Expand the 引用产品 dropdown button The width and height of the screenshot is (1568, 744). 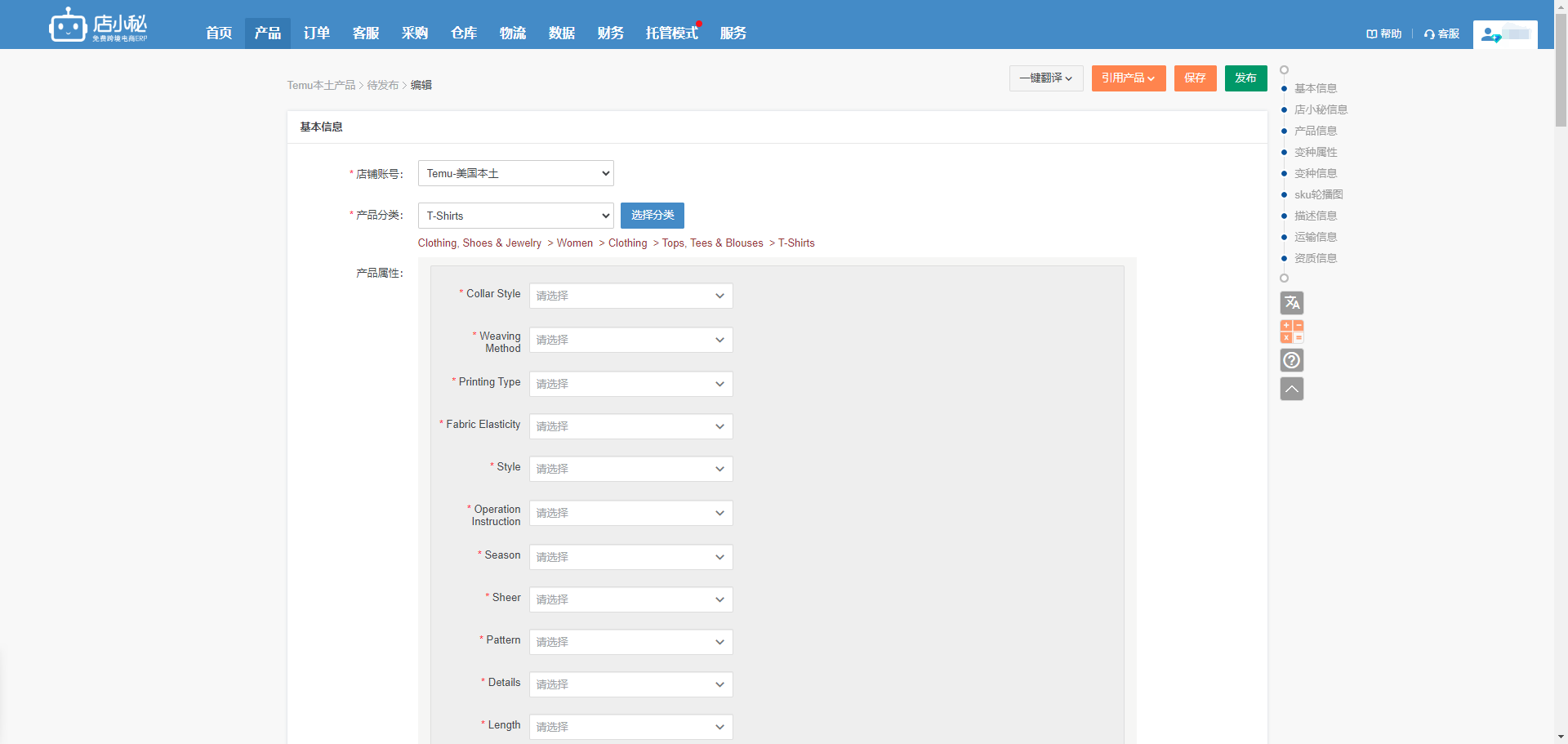(1129, 78)
